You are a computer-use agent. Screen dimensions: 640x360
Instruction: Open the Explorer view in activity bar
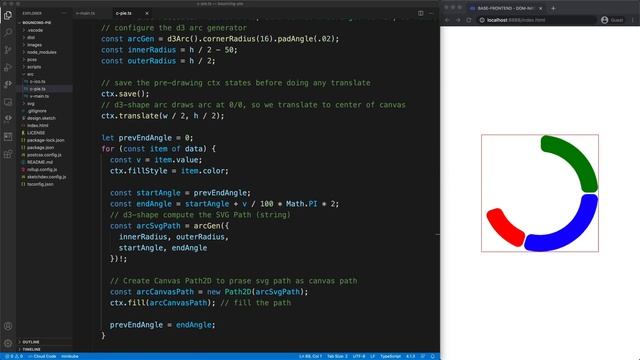coord(8,16)
